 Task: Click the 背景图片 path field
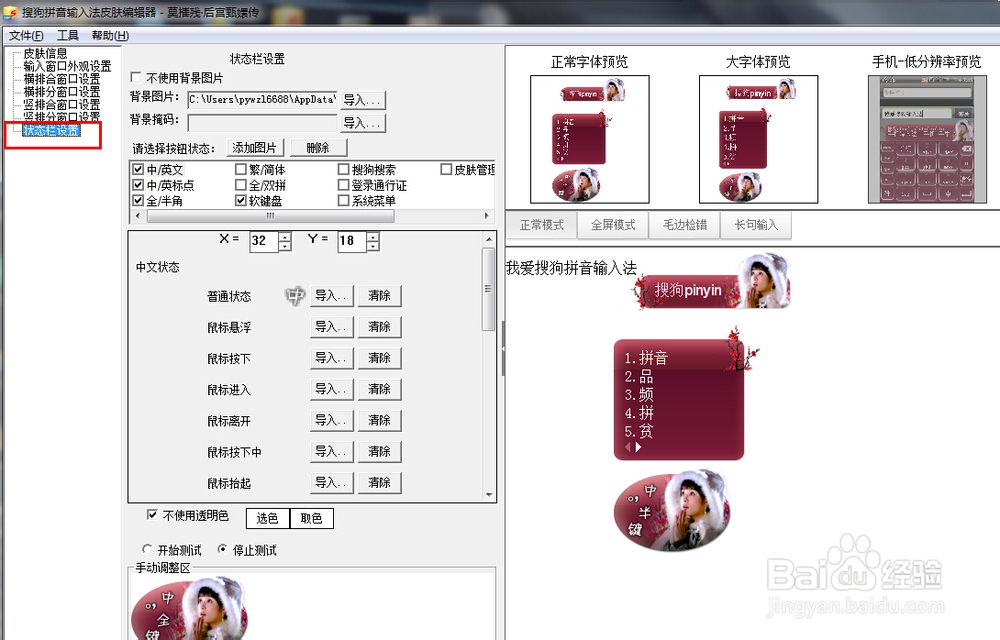pyautogui.click(x=262, y=99)
